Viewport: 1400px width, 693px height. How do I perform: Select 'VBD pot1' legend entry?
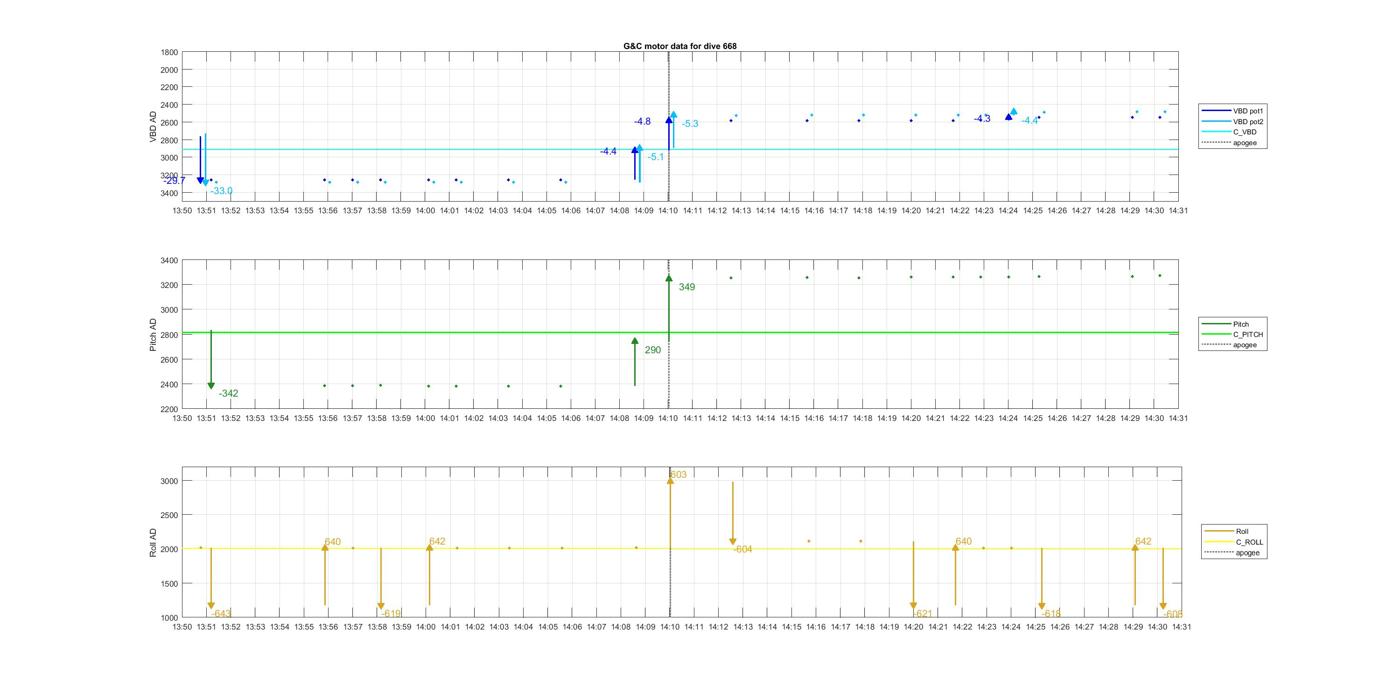tap(1248, 111)
